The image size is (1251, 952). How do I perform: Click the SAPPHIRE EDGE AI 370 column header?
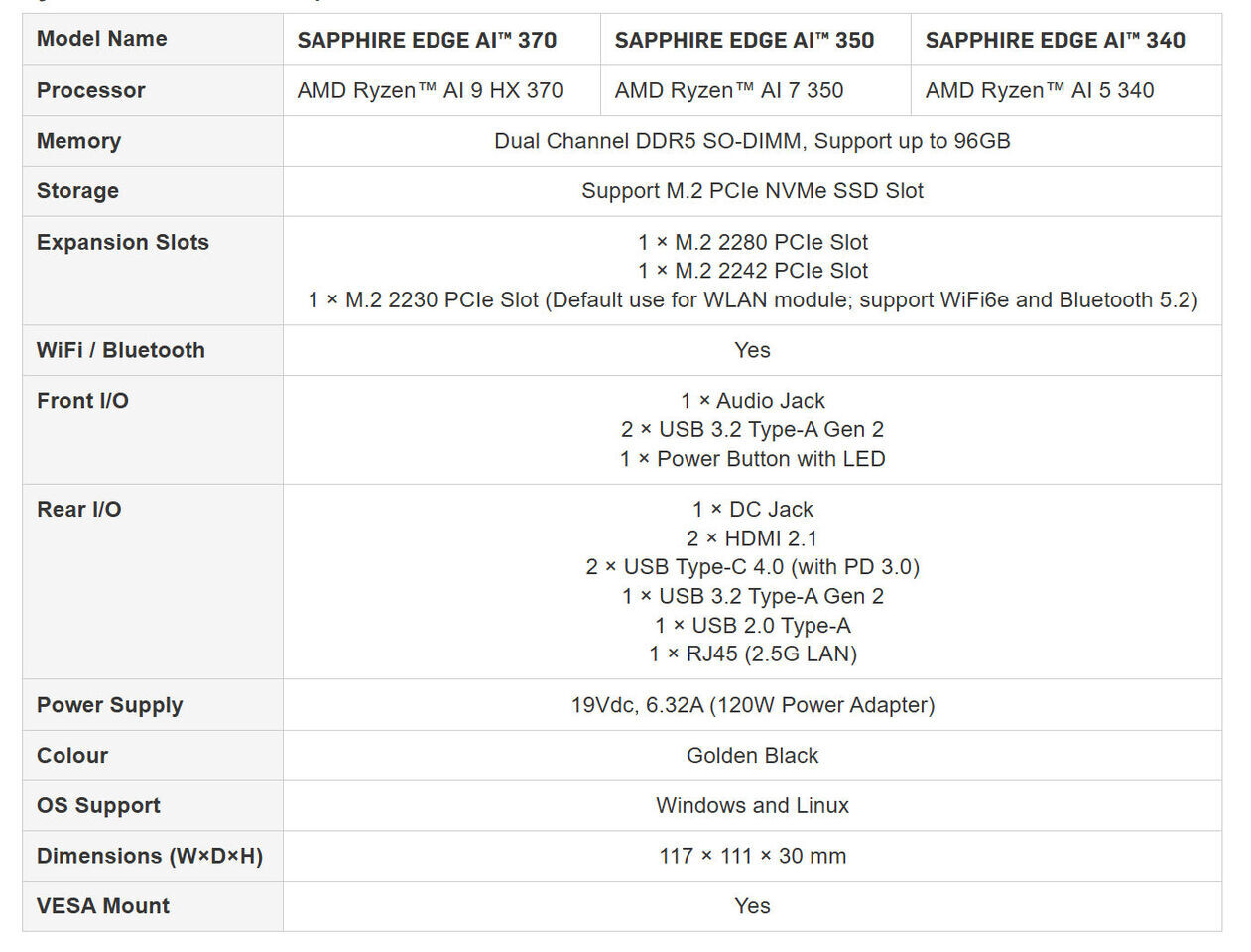point(427,41)
